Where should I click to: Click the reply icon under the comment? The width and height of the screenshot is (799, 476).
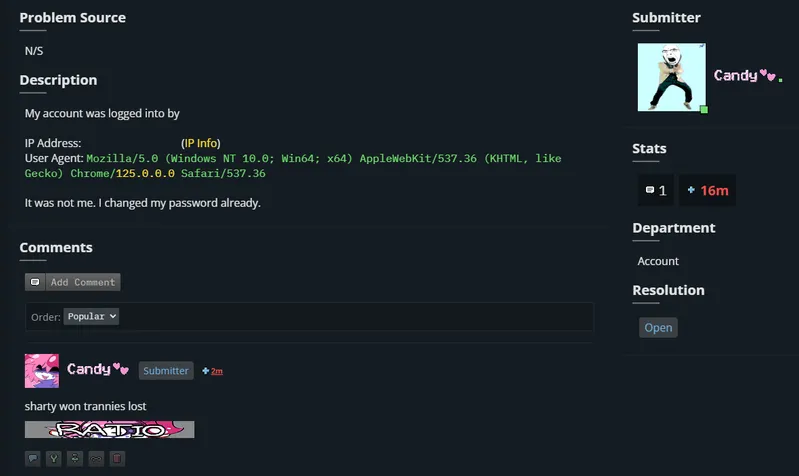pyautogui.click(x=33, y=458)
